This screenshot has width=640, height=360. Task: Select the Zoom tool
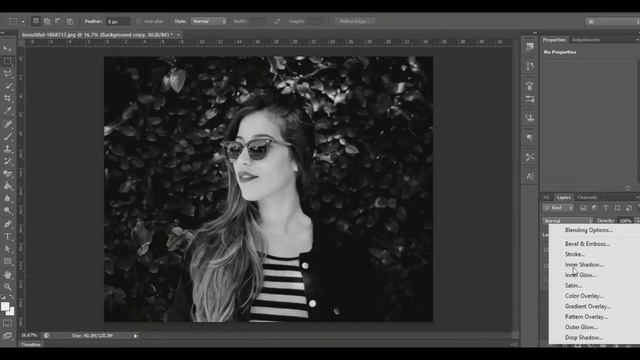tap(7, 287)
